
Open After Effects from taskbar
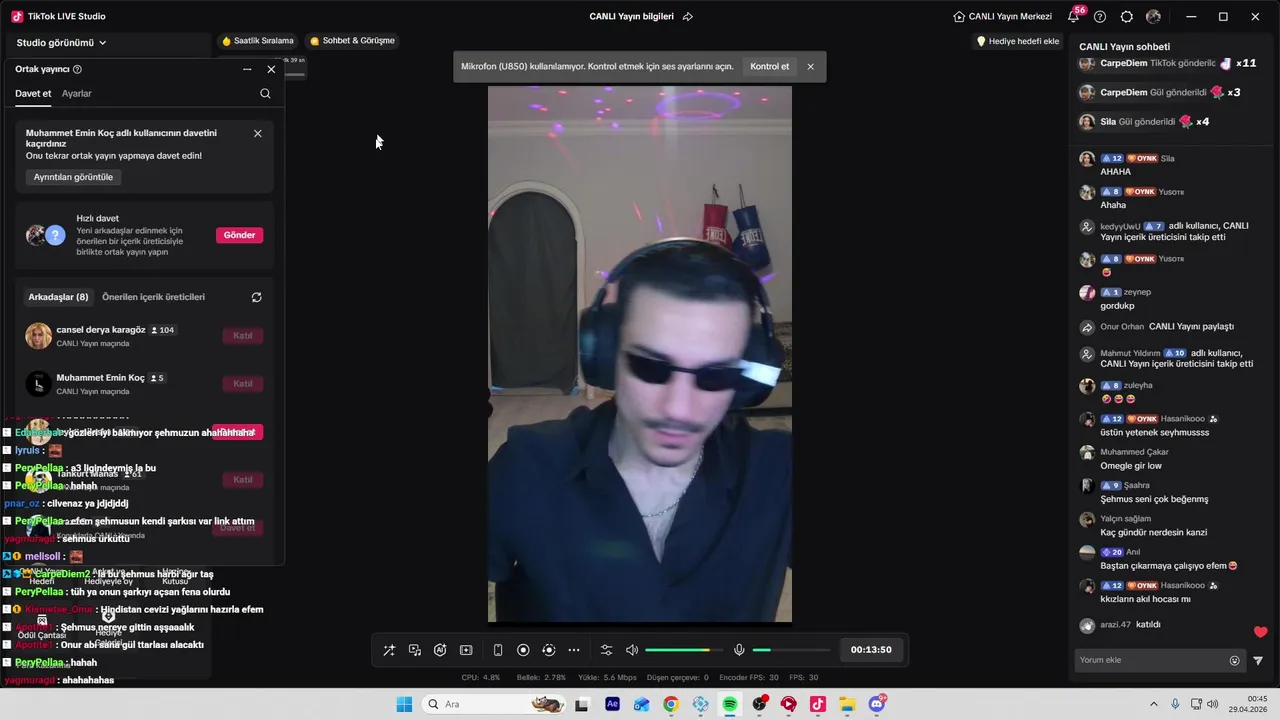tap(612, 704)
